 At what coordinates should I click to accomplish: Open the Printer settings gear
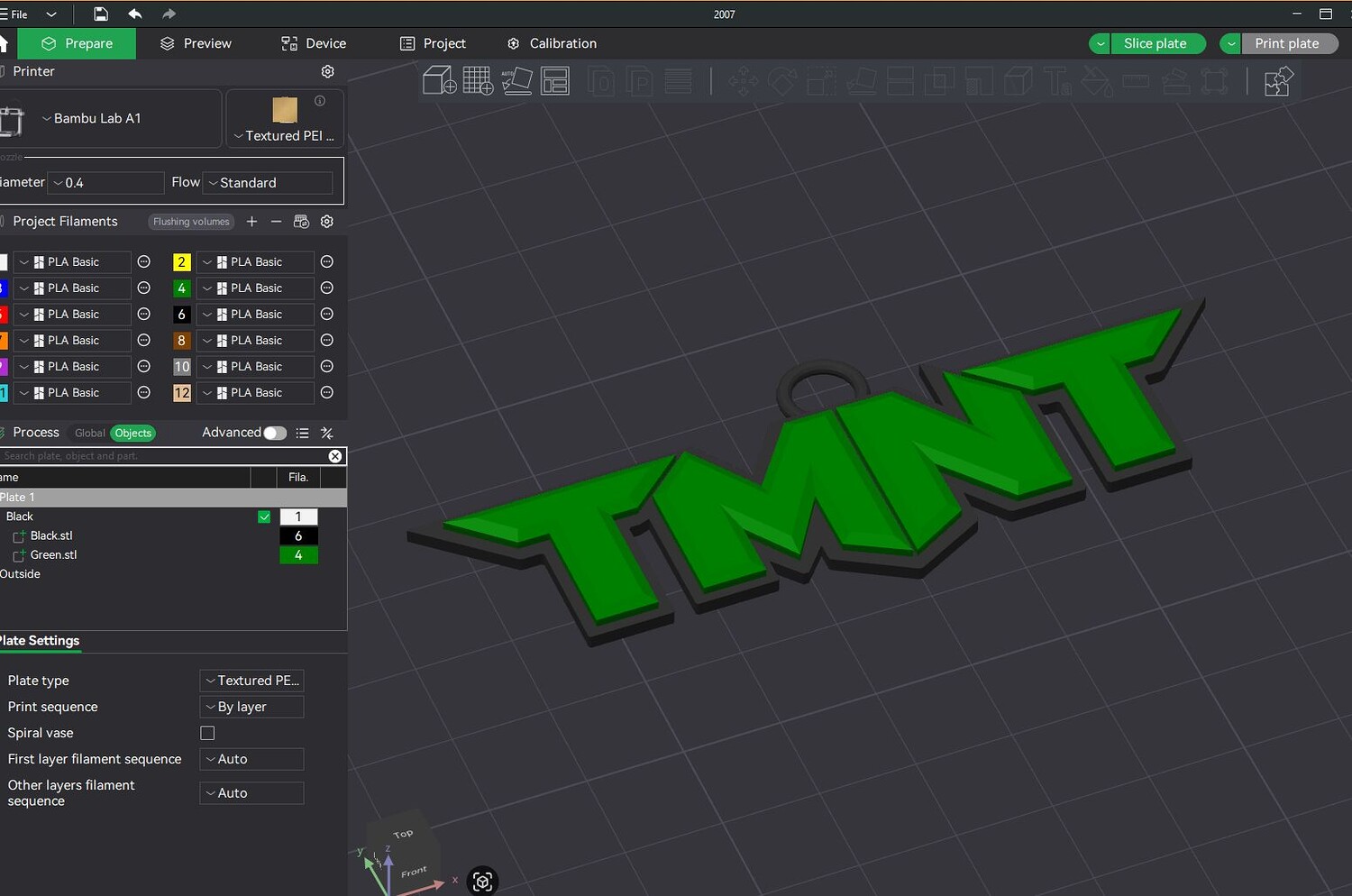[328, 71]
